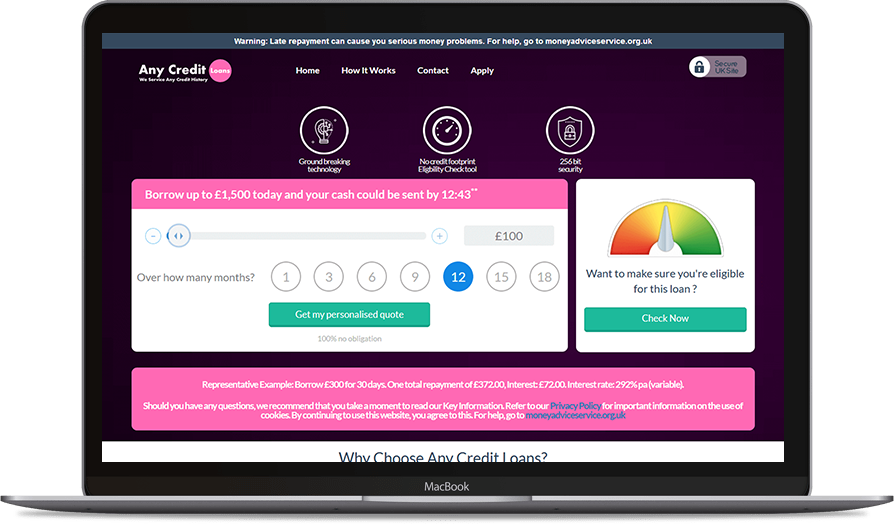This screenshot has width=894, height=524.
Task: Select 12 months term
Action: coord(458,277)
